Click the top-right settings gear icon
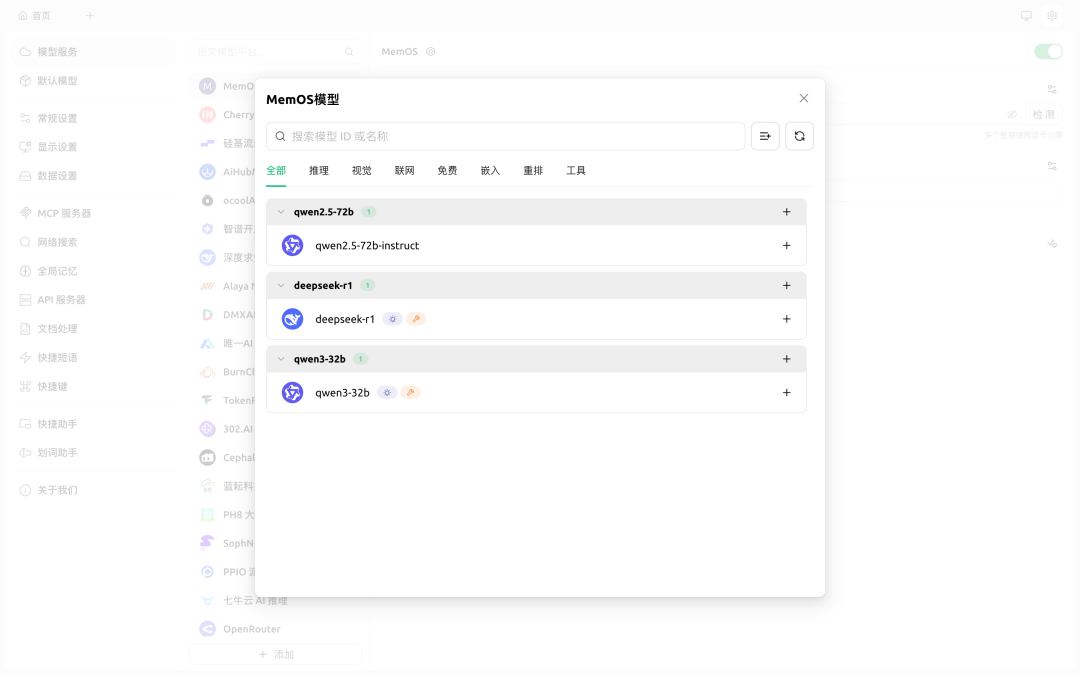This screenshot has width=1080, height=675. (1052, 16)
